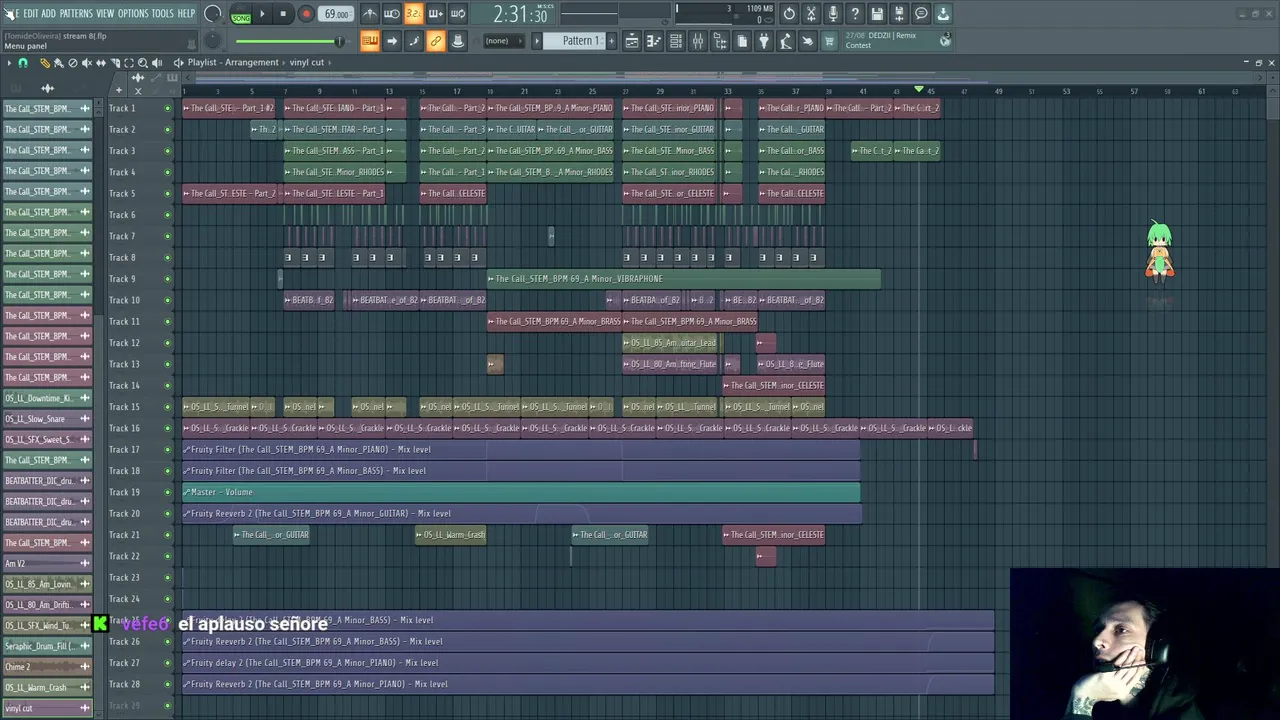Open the VIEW menu

(105, 13)
